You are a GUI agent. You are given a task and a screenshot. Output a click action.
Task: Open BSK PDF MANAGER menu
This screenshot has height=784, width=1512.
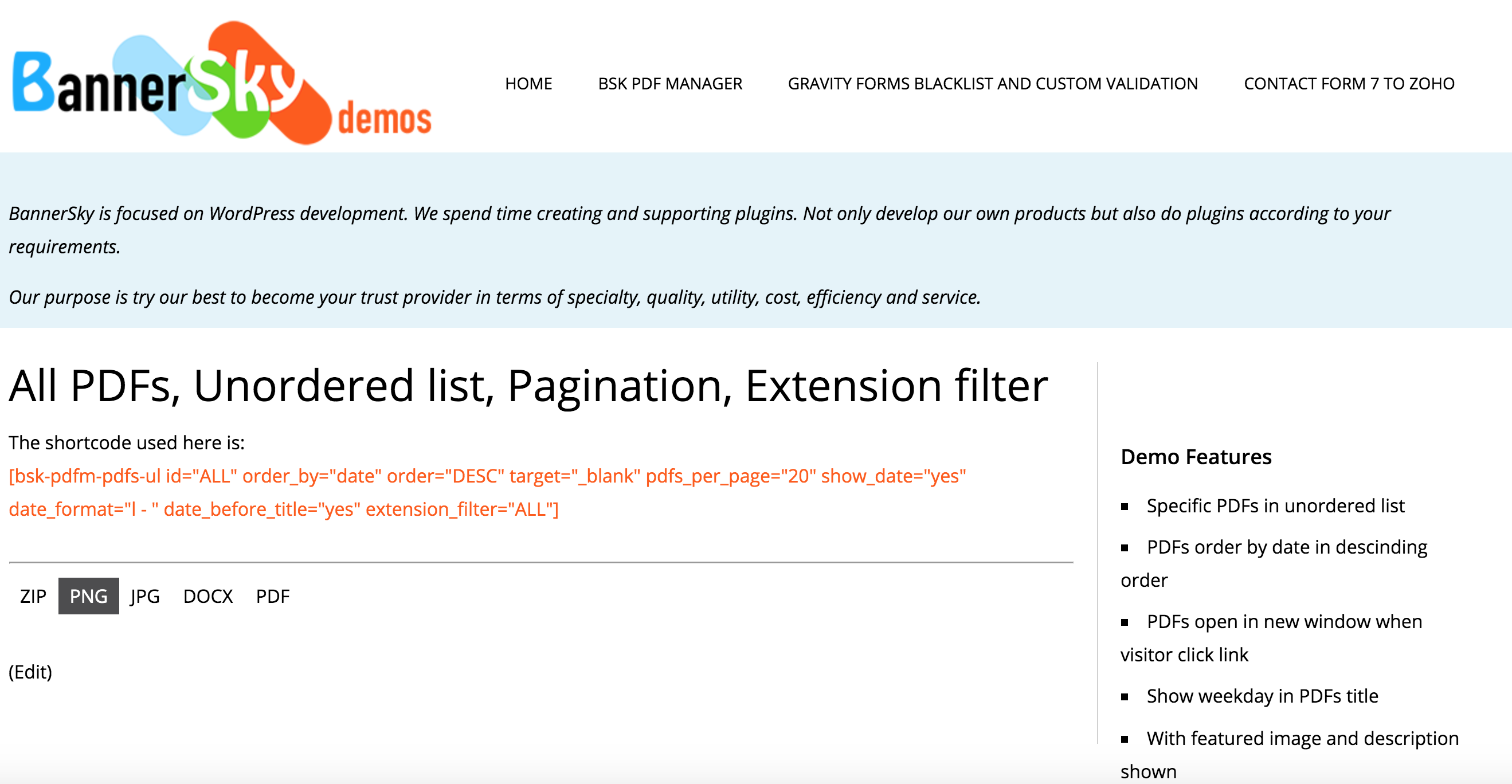pos(669,84)
